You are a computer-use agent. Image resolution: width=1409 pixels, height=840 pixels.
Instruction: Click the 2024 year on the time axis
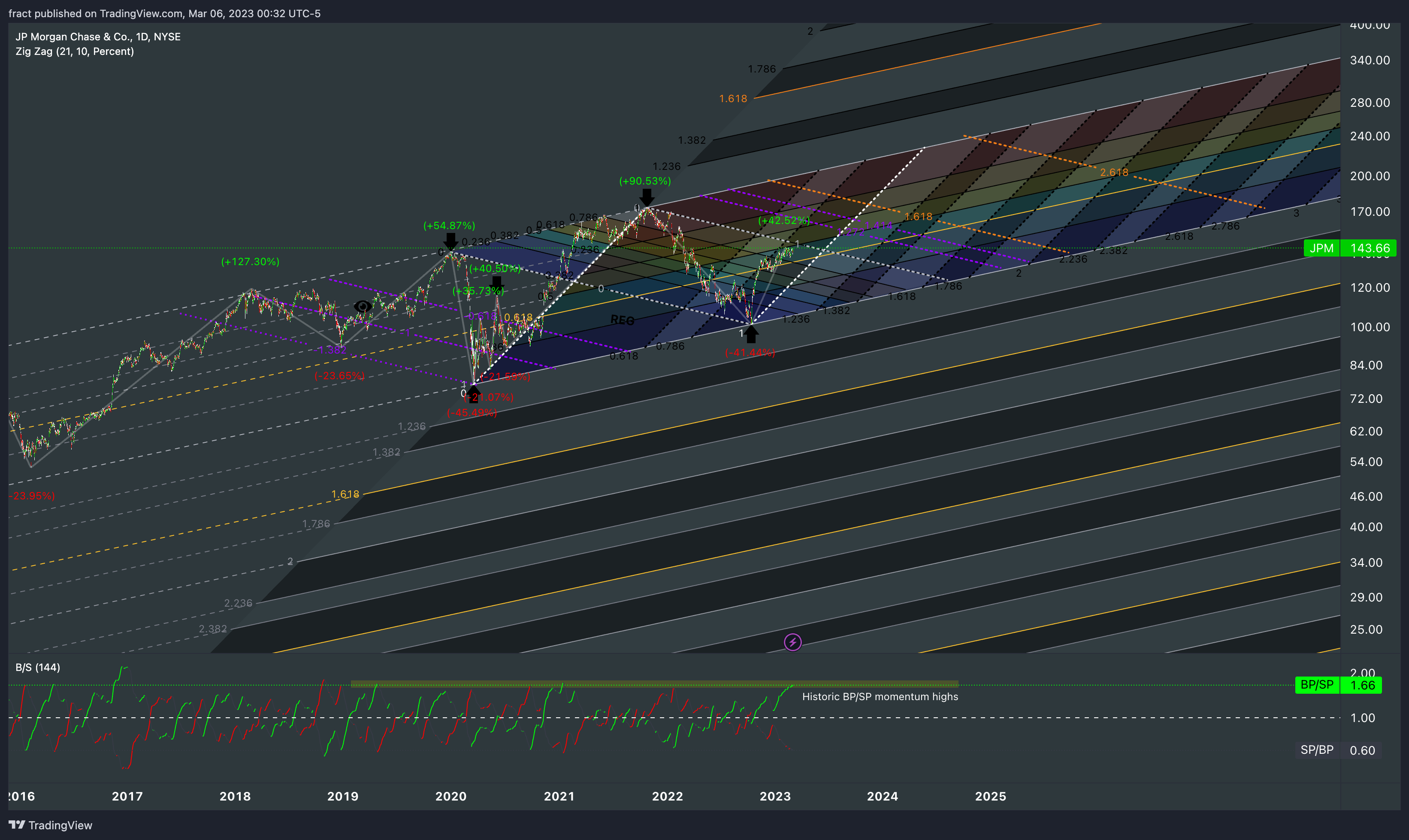[x=883, y=796]
